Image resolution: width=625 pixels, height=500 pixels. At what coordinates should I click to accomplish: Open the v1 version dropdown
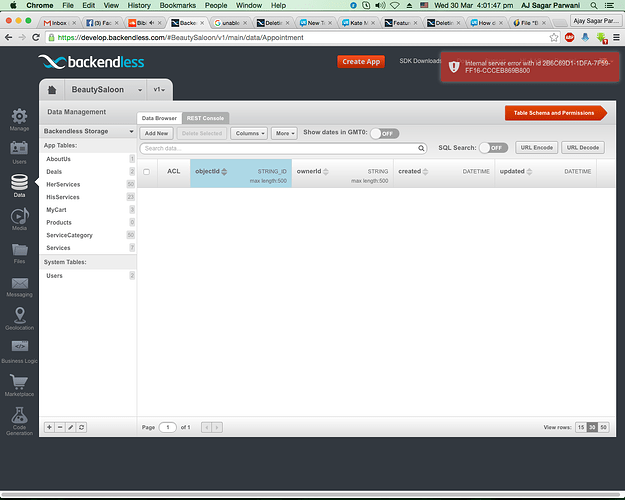159,90
